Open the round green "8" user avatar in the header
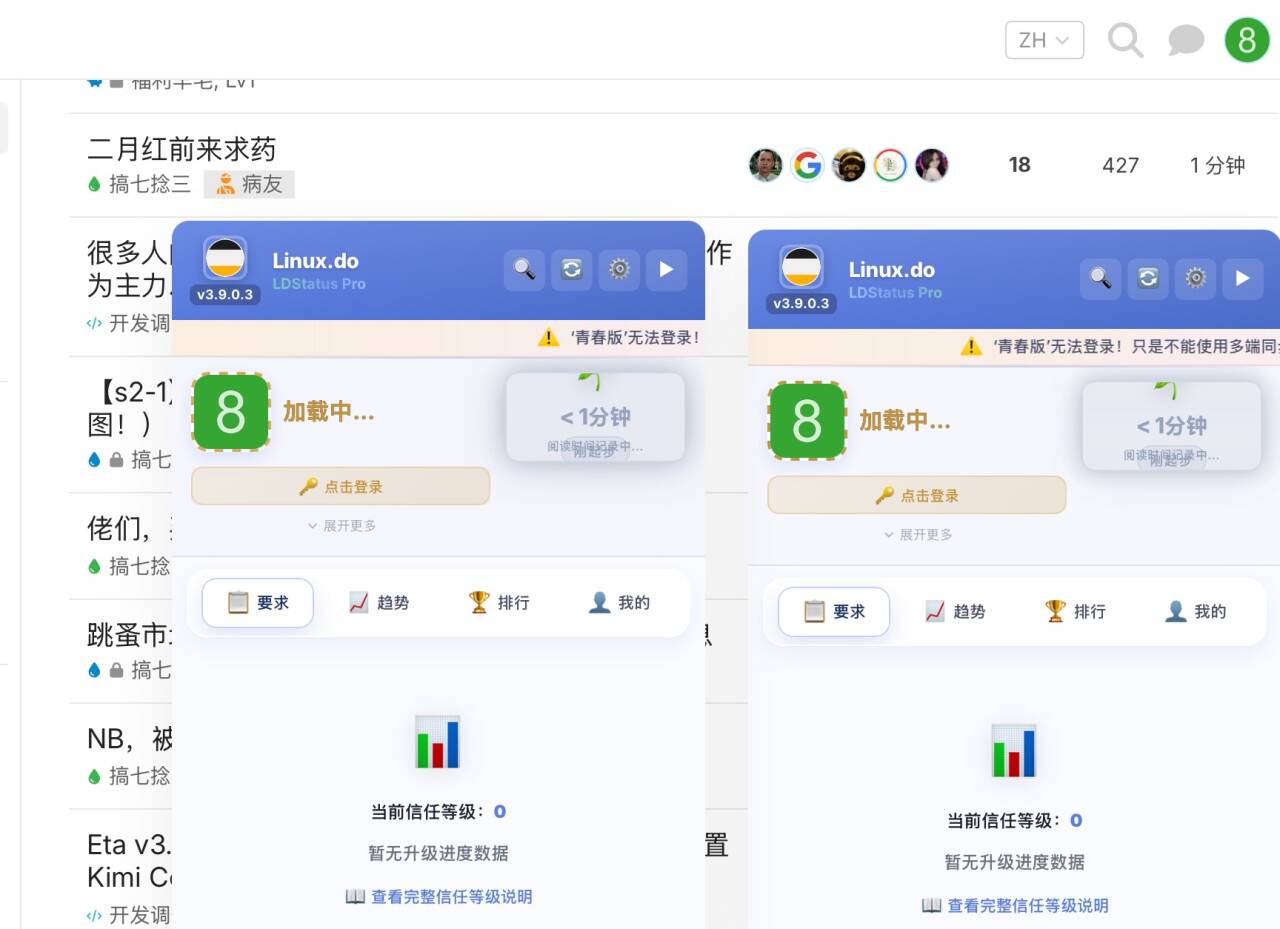 pyautogui.click(x=1247, y=40)
